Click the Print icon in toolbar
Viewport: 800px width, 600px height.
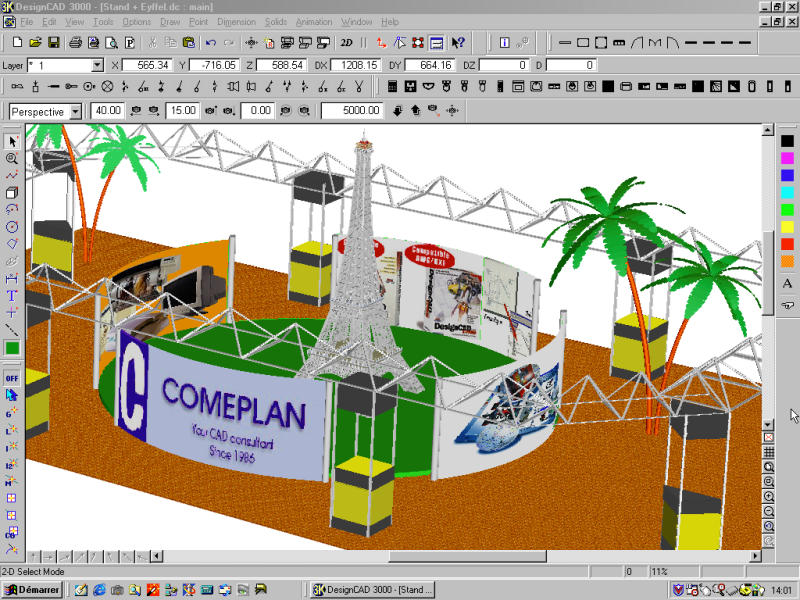click(x=75, y=43)
